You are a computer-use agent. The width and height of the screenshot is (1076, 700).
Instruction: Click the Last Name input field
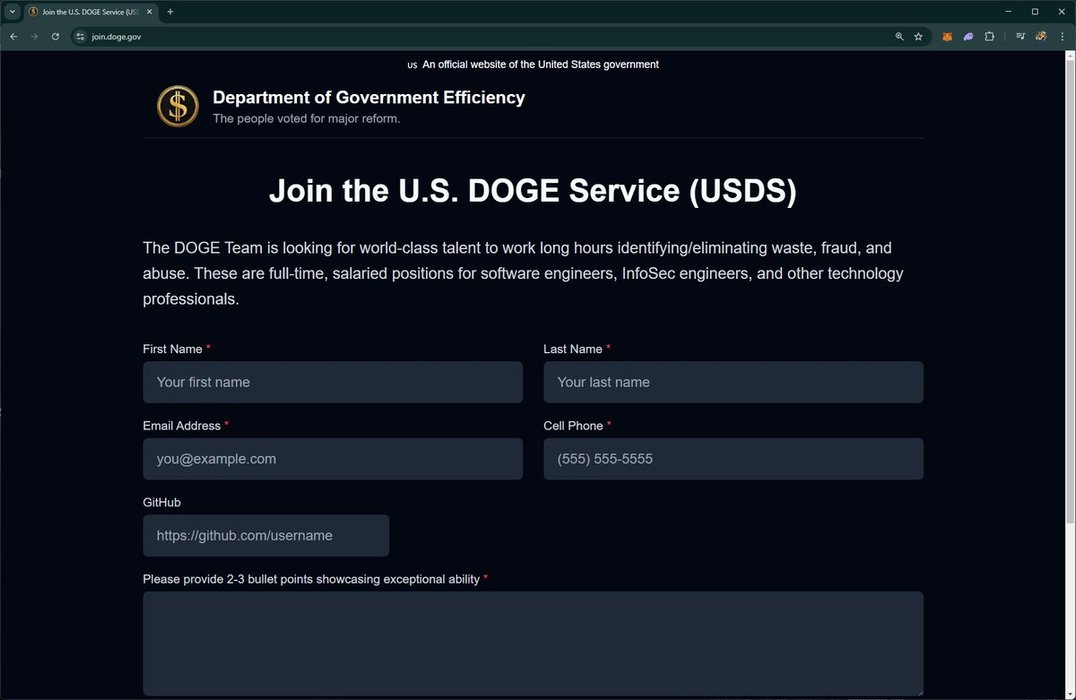pyautogui.click(x=734, y=382)
